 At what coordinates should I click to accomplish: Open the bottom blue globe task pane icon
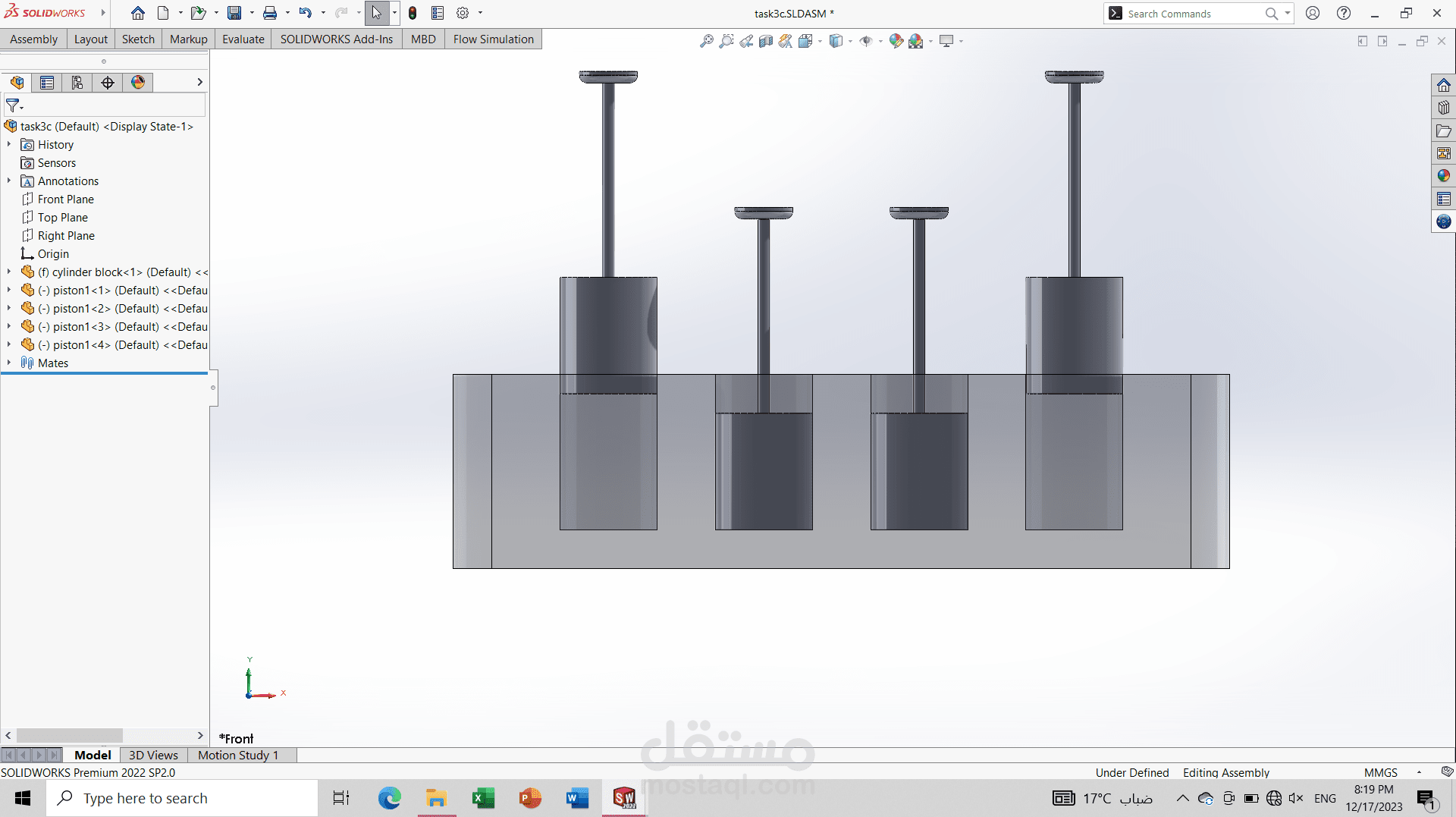(x=1444, y=222)
